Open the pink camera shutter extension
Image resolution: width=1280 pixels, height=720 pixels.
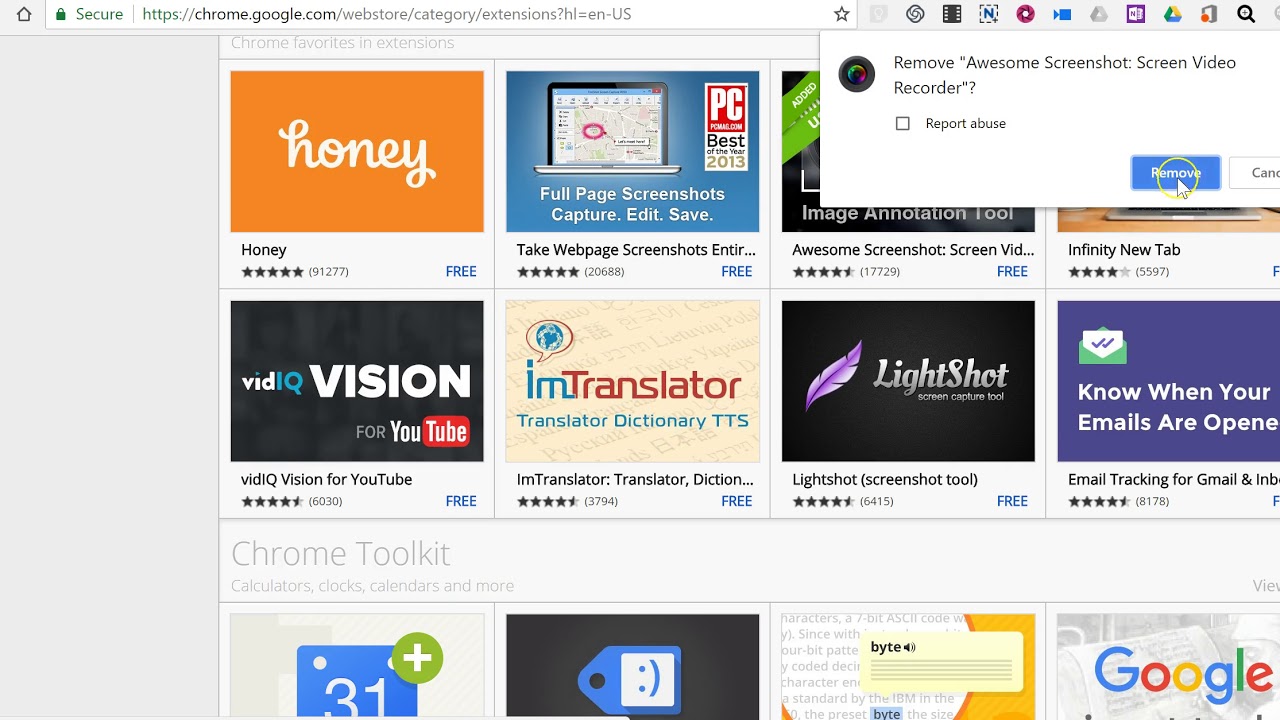click(x=1025, y=14)
